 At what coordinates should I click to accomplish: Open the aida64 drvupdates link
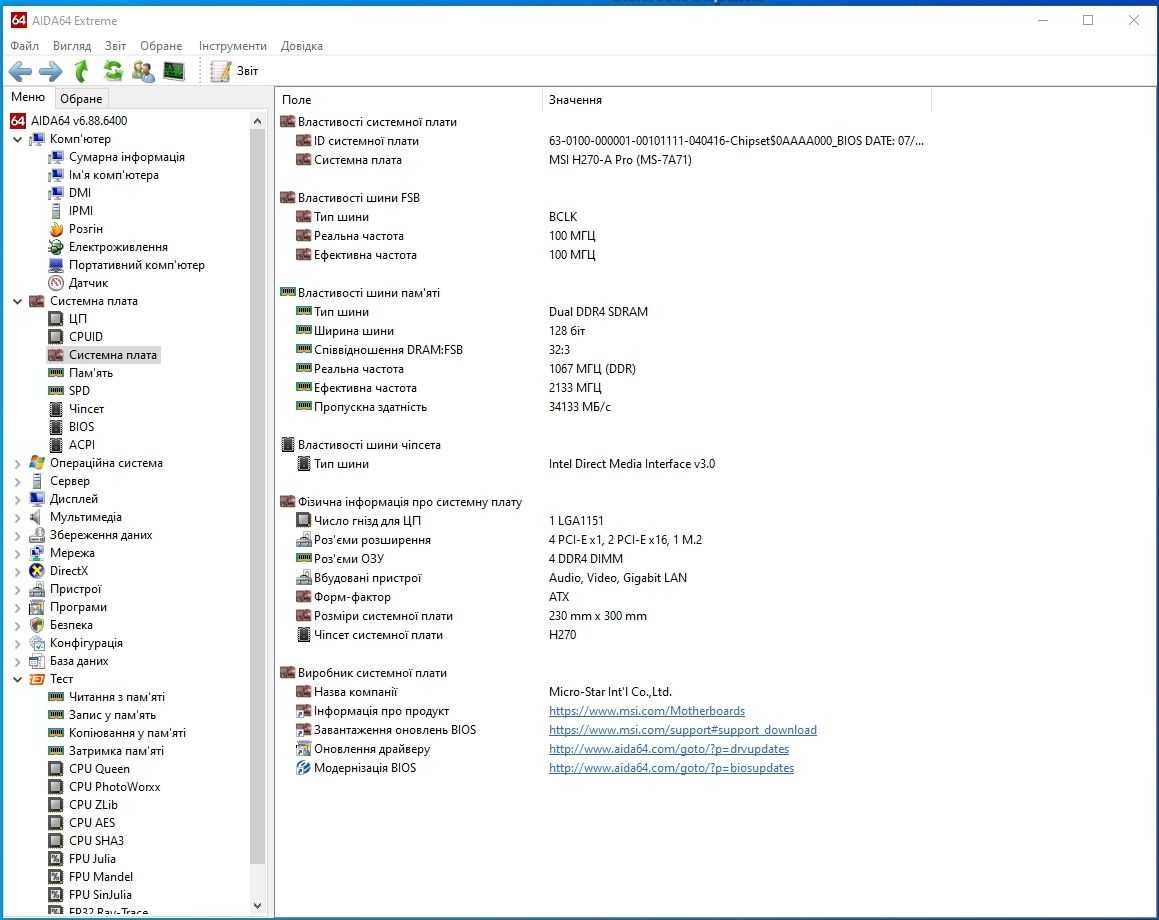pos(668,749)
